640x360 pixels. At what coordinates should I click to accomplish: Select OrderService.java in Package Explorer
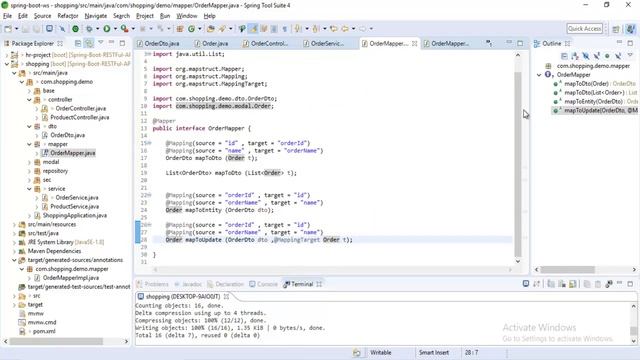coord(77,198)
